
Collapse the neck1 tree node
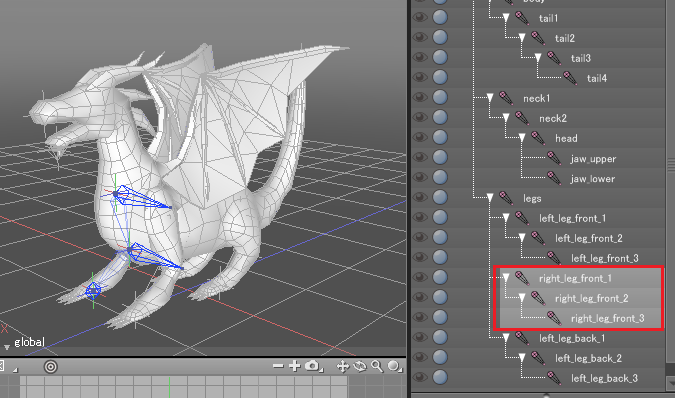coord(490,98)
